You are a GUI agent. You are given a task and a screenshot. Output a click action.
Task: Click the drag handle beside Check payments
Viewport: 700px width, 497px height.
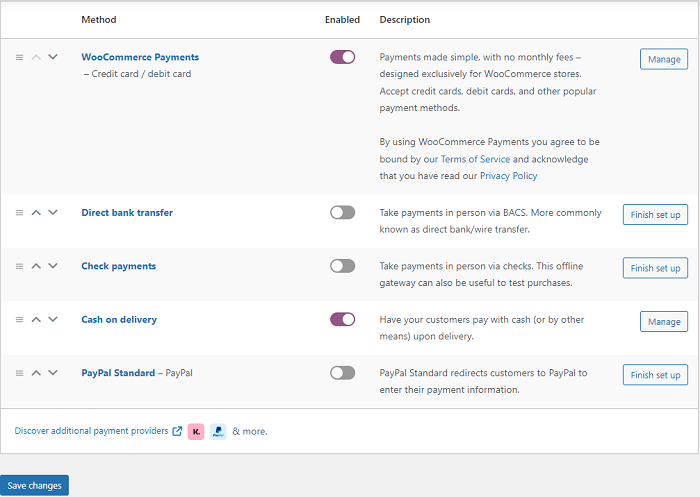pos(19,266)
